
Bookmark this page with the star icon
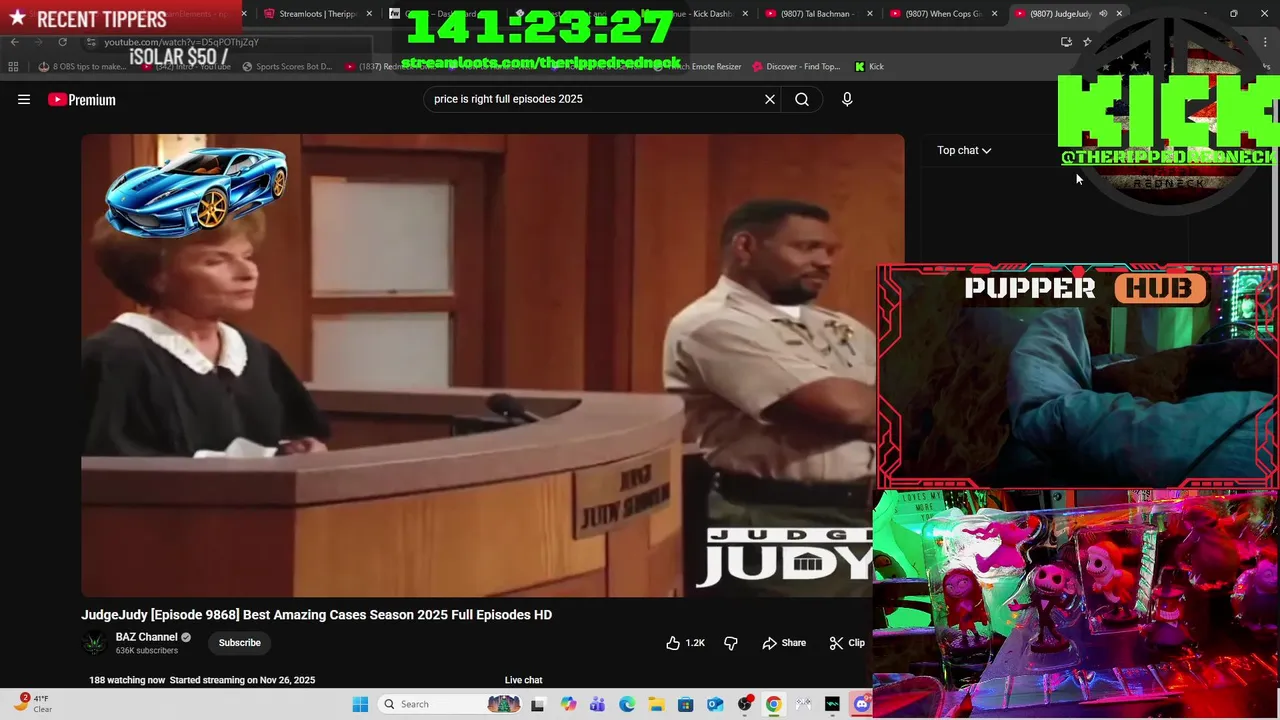click(x=1087, y=42)
